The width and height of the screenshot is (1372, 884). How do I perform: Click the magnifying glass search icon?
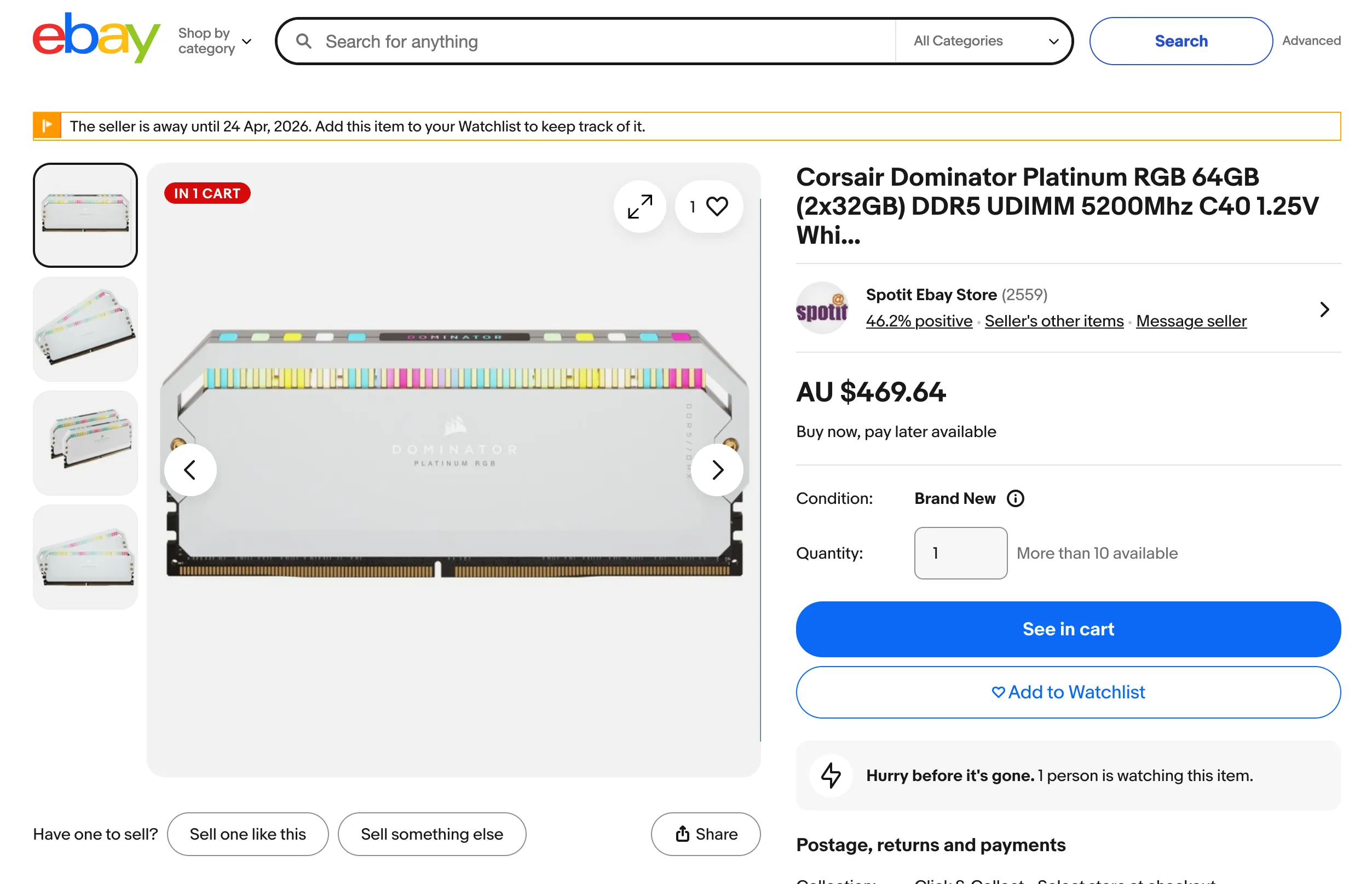[x=303, y=41]
